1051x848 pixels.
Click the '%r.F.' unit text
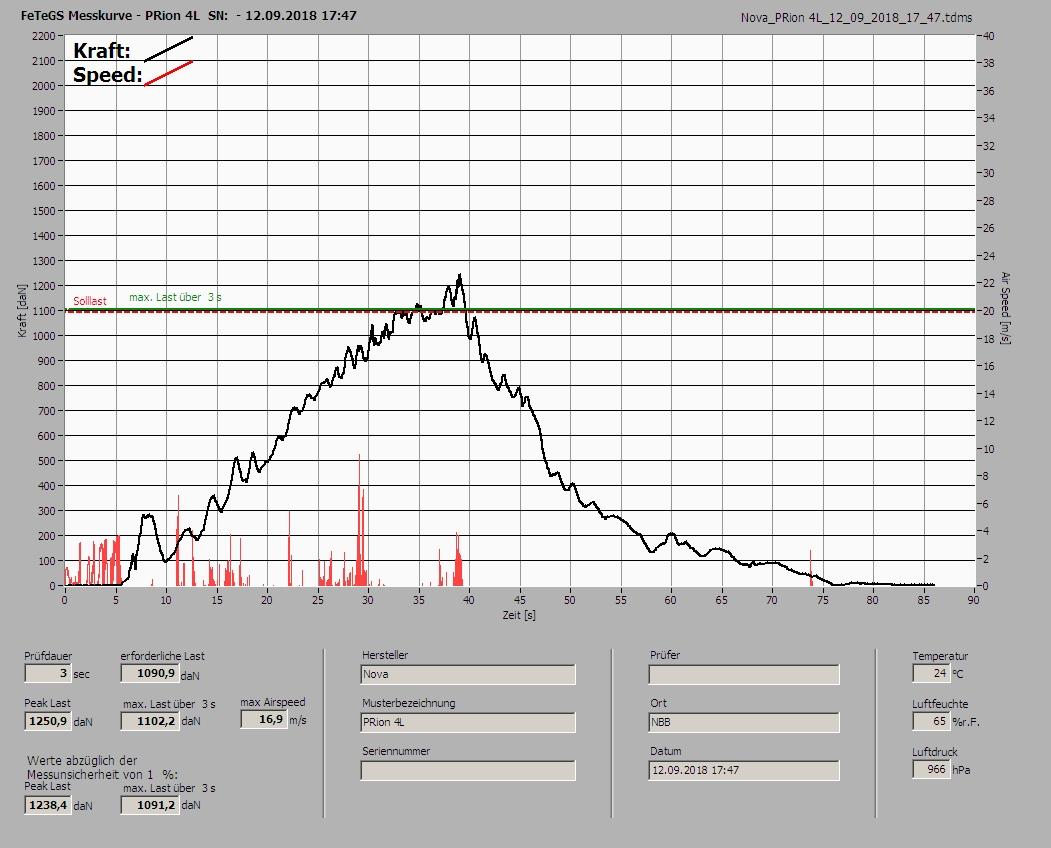[x=966, y=722]
